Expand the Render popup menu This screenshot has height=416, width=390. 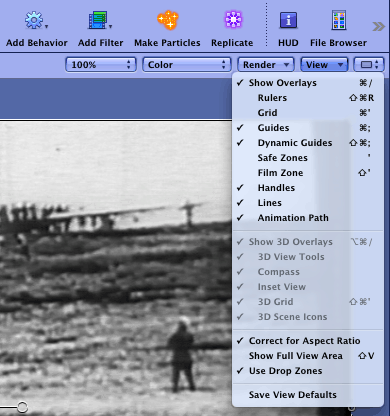click(266, 64)
